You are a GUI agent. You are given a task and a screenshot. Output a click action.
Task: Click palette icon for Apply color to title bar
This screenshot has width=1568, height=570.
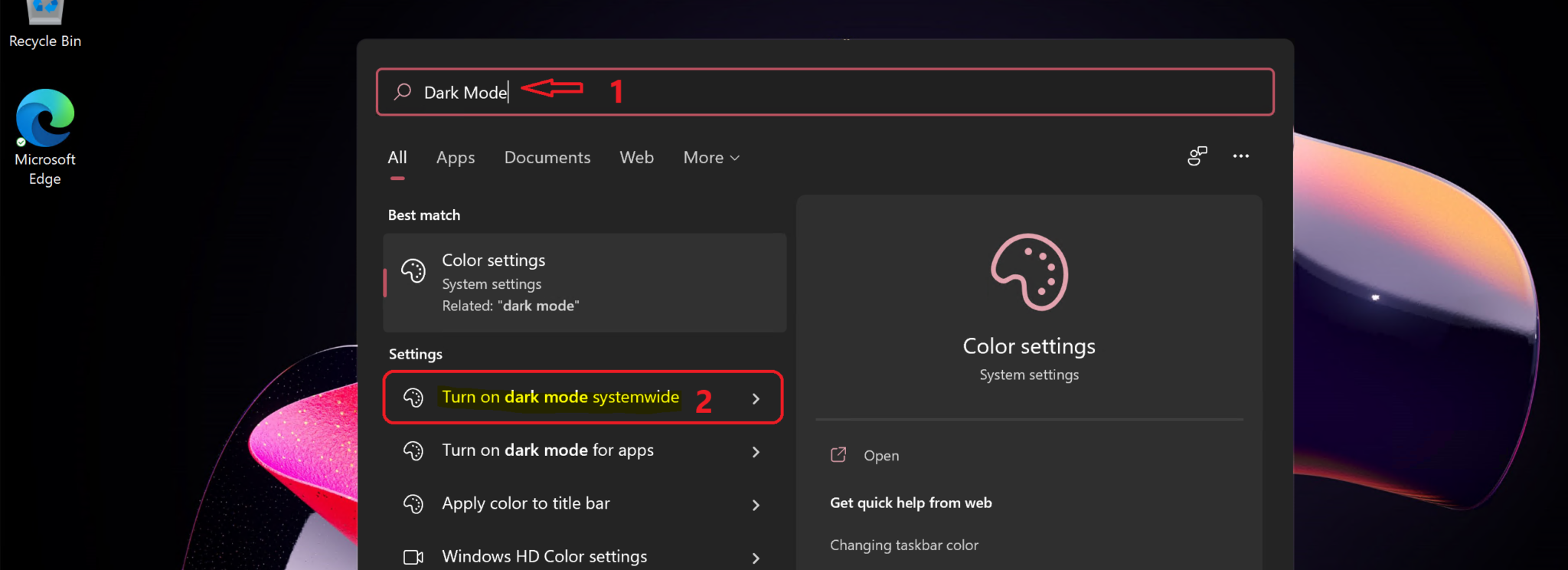tap(413, 504)
